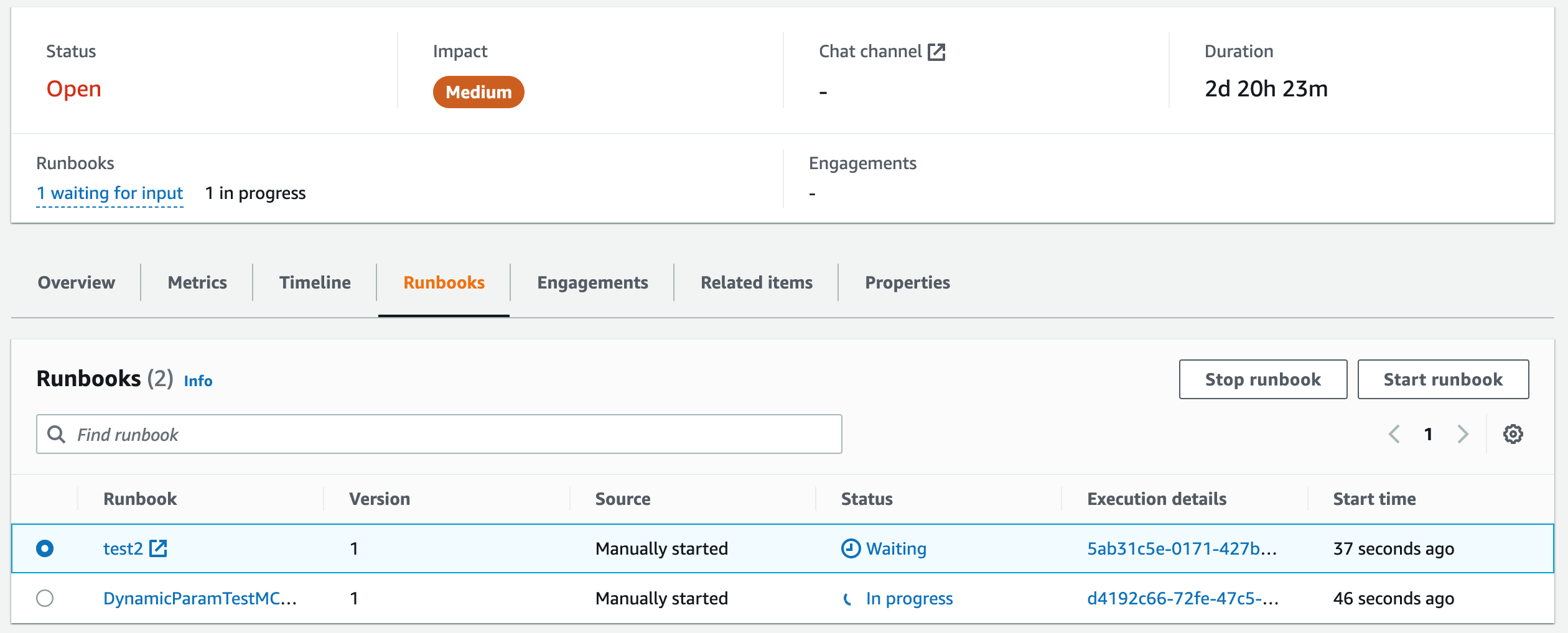
Task: Click the test2 external link icon
Action: pos(159,548)
